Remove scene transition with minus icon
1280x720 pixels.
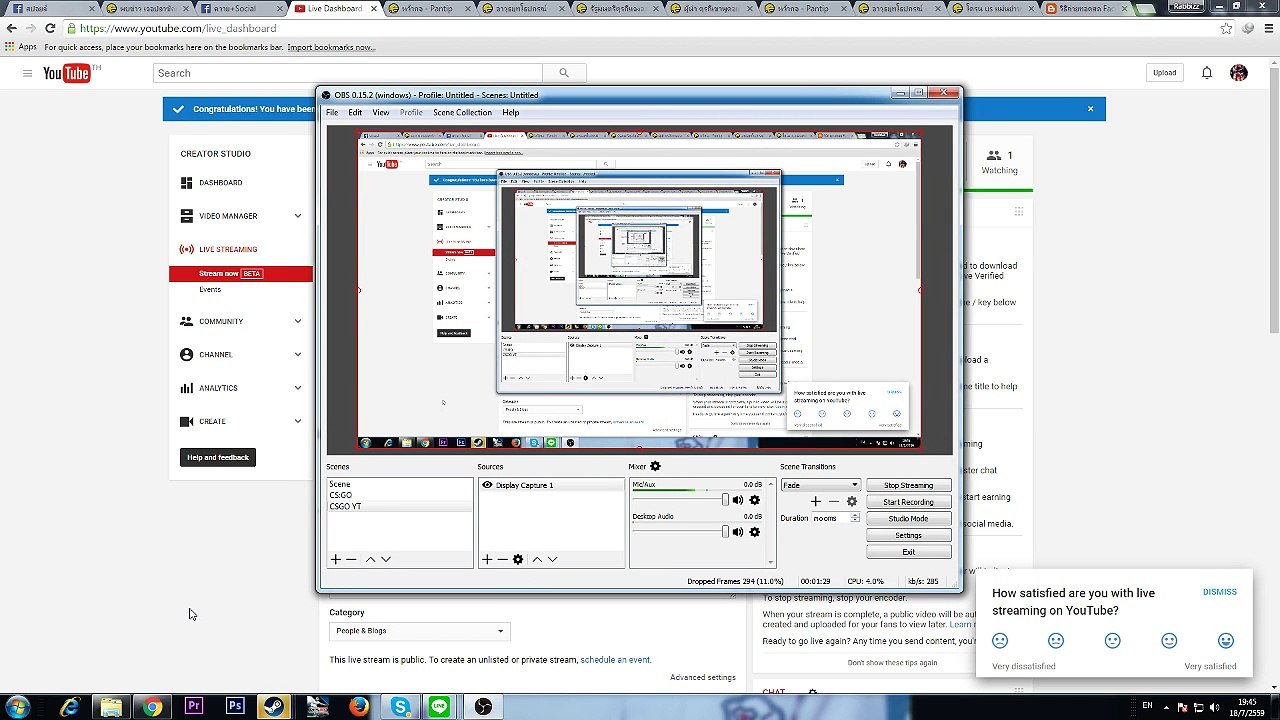pos(833,502)
